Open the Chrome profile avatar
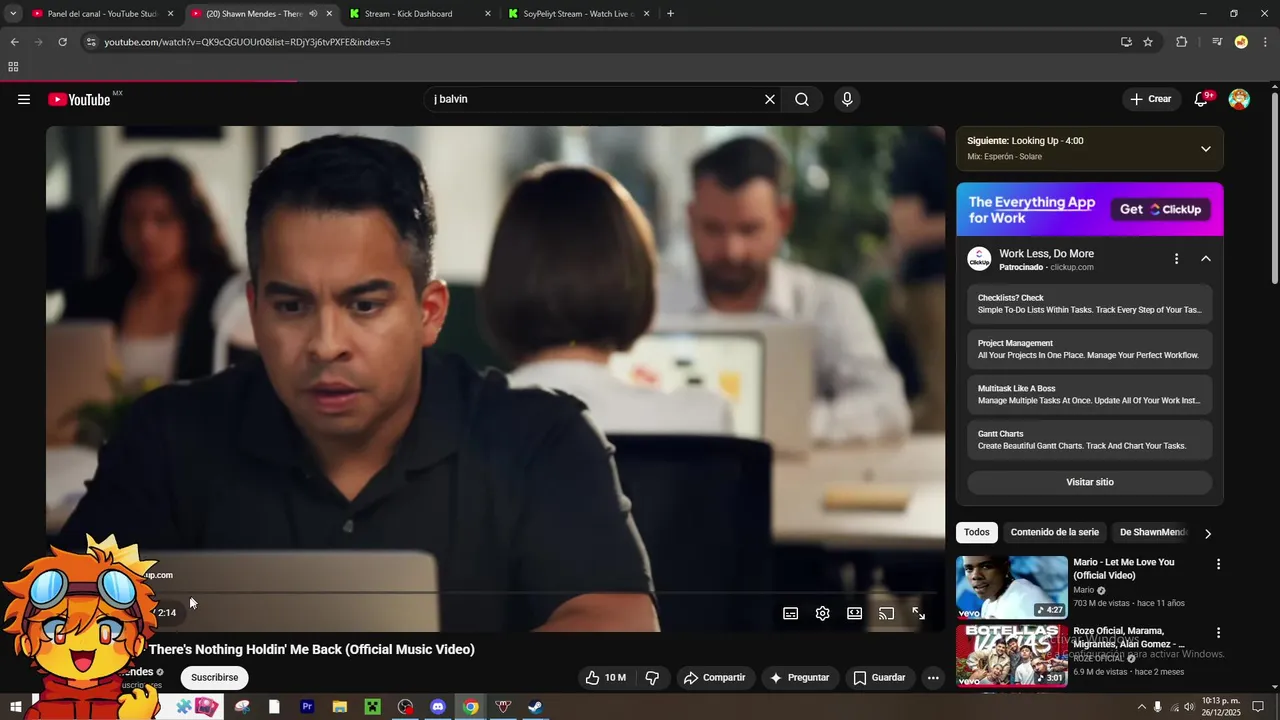Screen dimensions: 1280x720 click(1241, 42)
